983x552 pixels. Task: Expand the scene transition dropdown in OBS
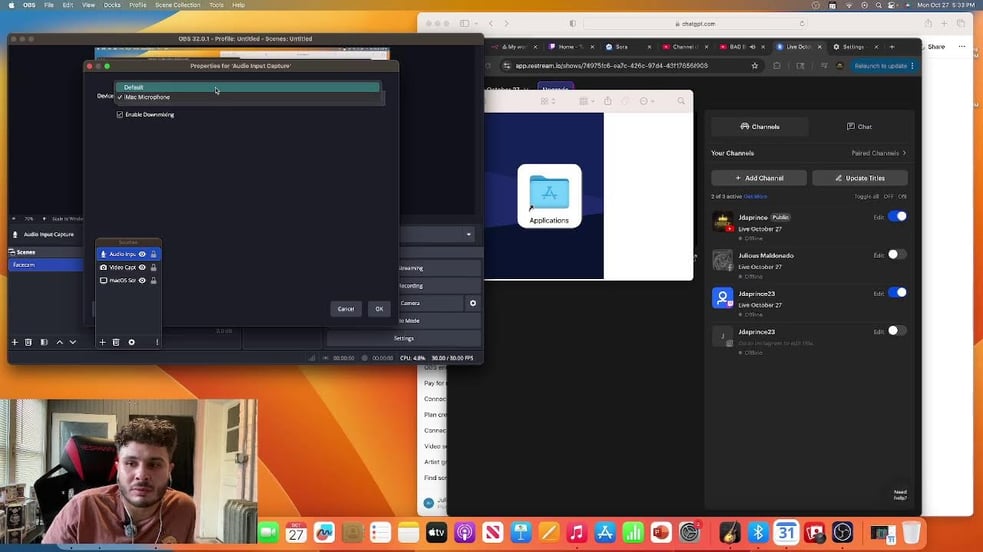point(469,234)
